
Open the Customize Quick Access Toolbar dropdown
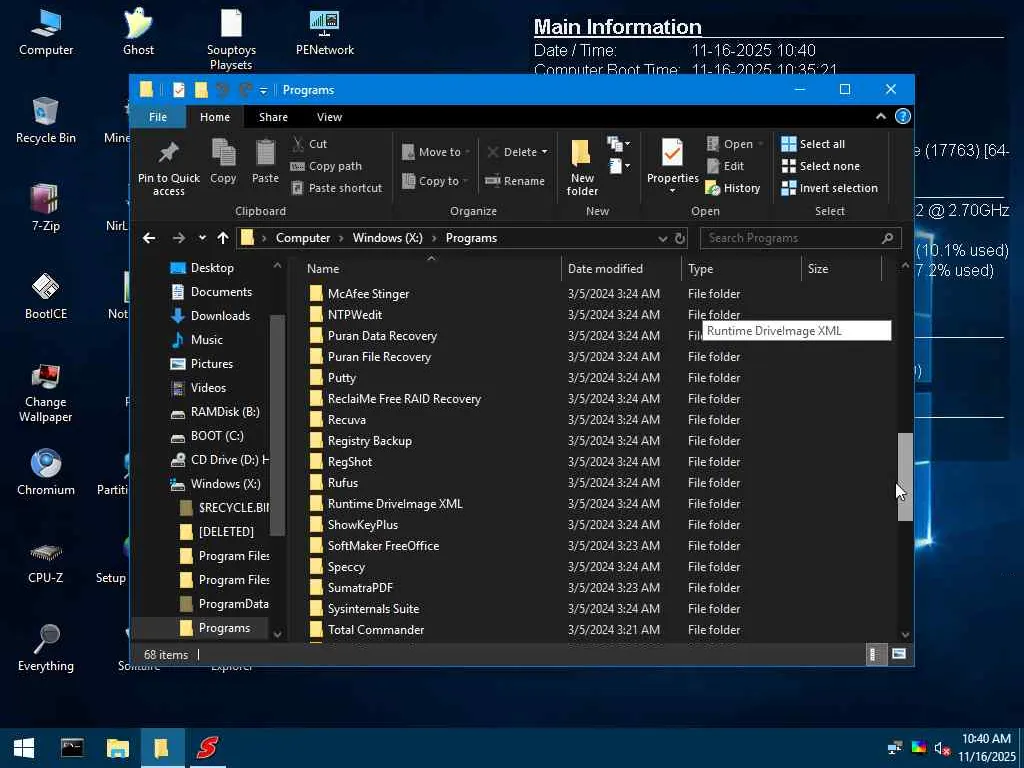click(263, 90)
